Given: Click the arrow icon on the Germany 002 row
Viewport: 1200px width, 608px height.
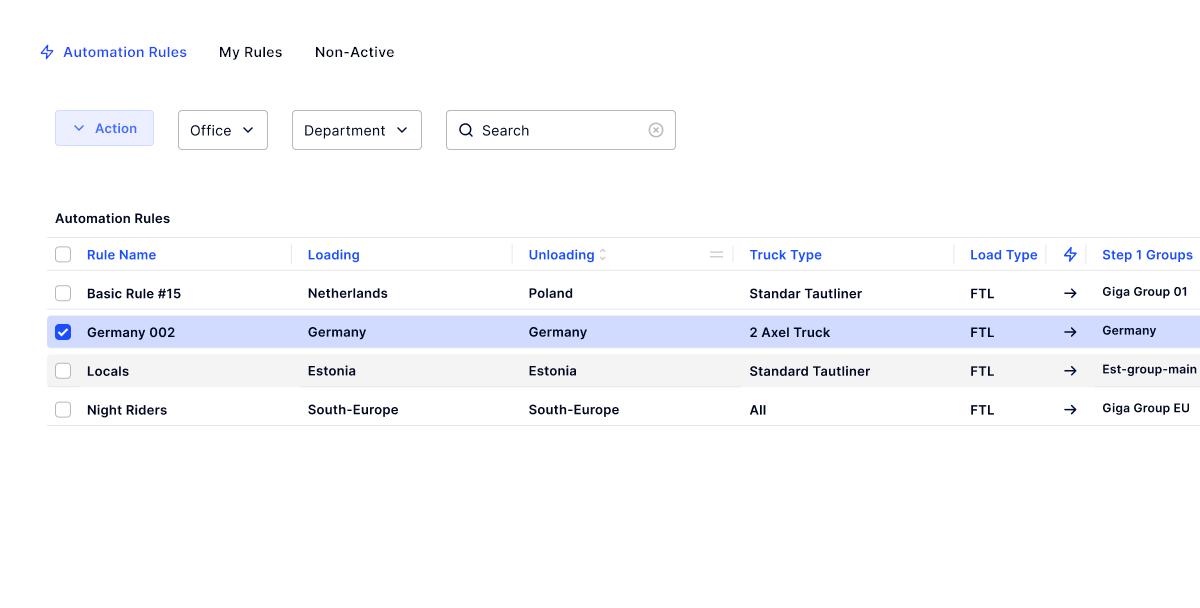Looking at the screenshot, I should [1070, 331].
